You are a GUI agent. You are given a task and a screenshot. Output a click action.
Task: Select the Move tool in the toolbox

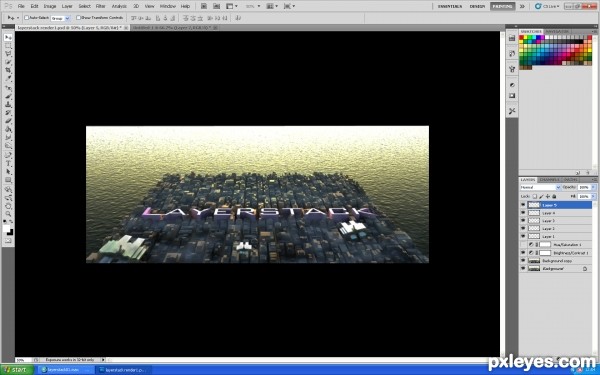(x=8, y=38)
